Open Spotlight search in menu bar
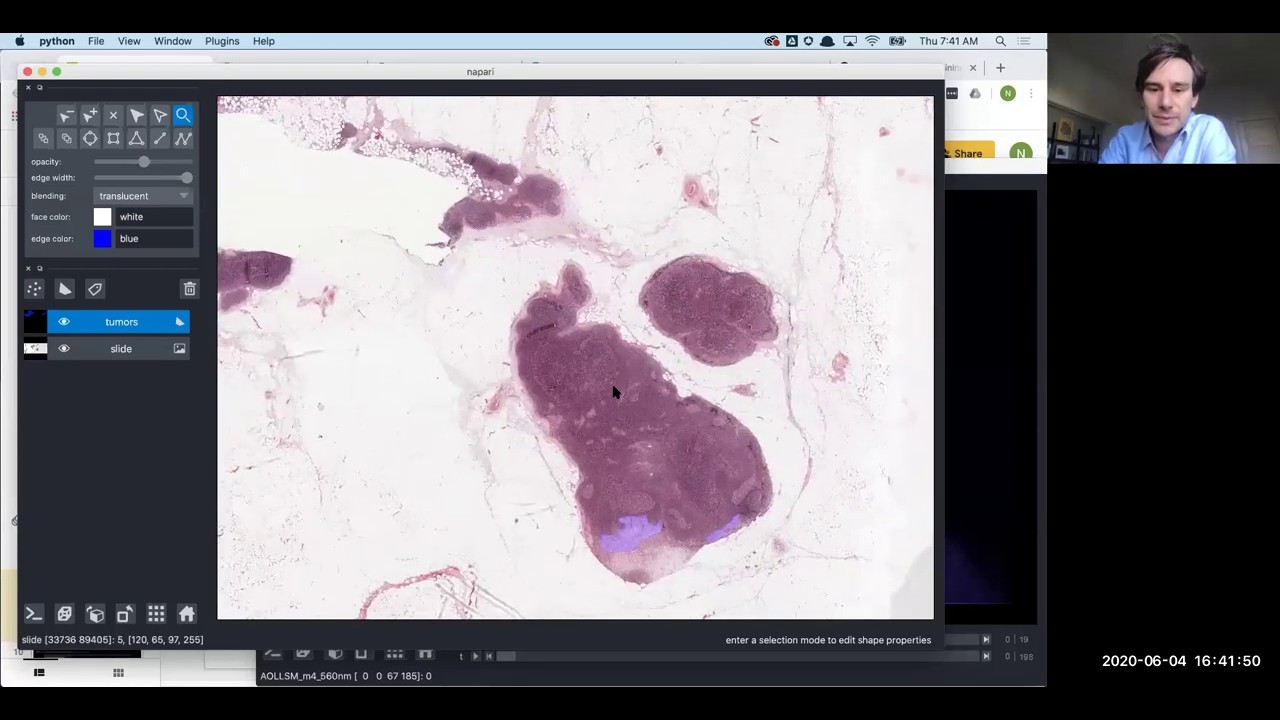 [x=1000, y=41]
